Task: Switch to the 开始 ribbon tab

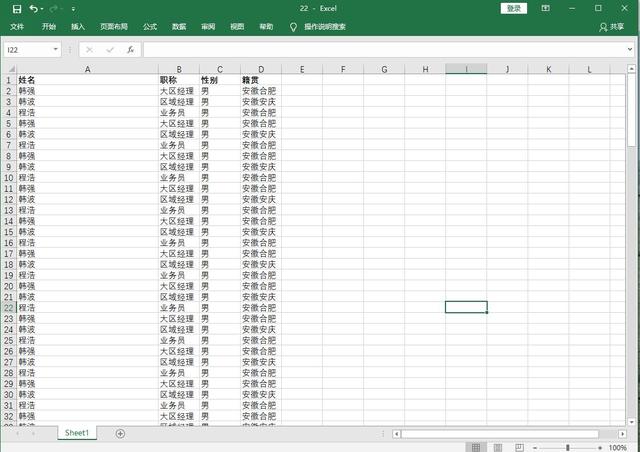Action: [49, 27]
